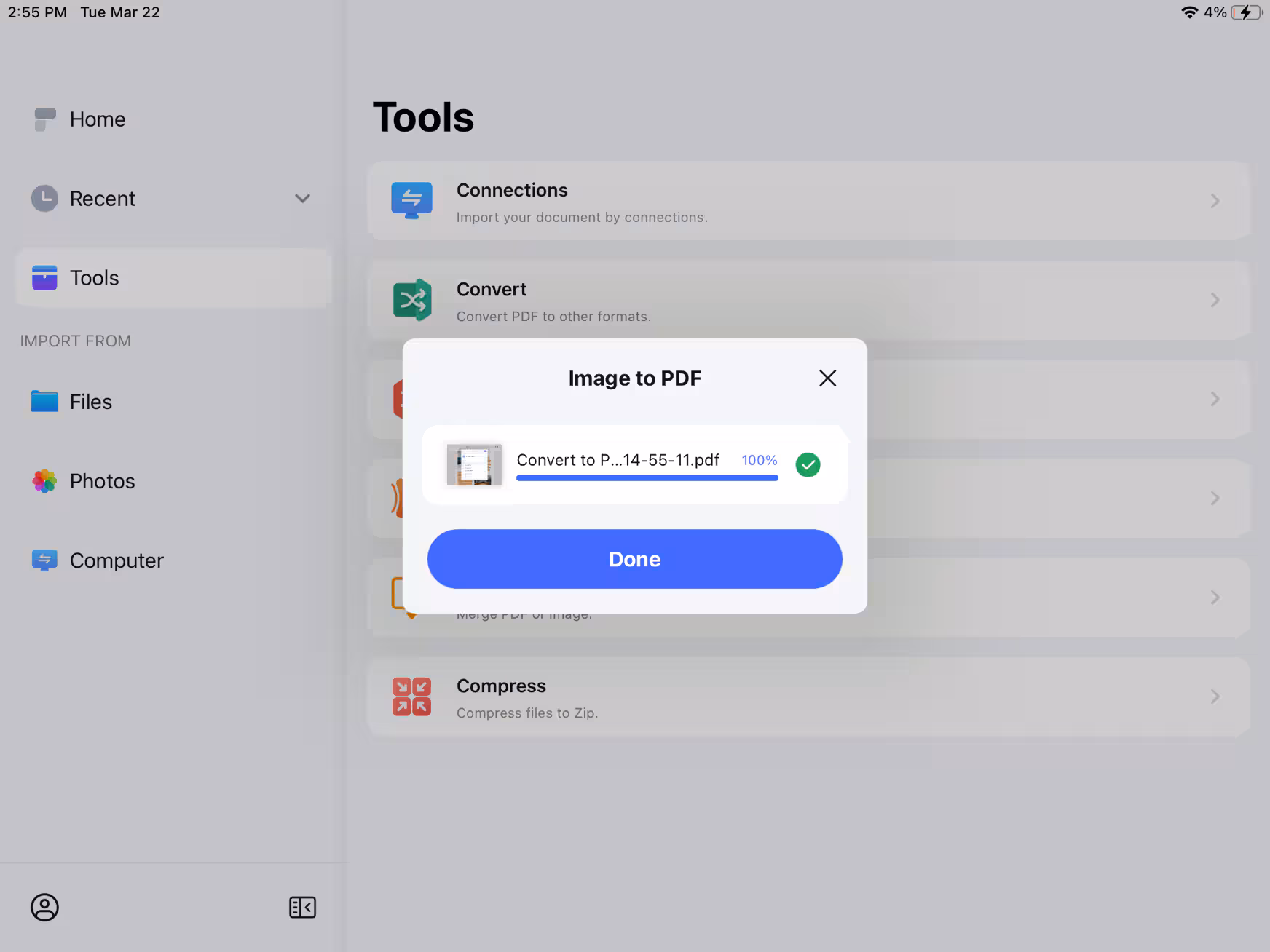Expand Connections row chevron
Viewport: 1270px width, 952px height.
(x=1215, y=201)
